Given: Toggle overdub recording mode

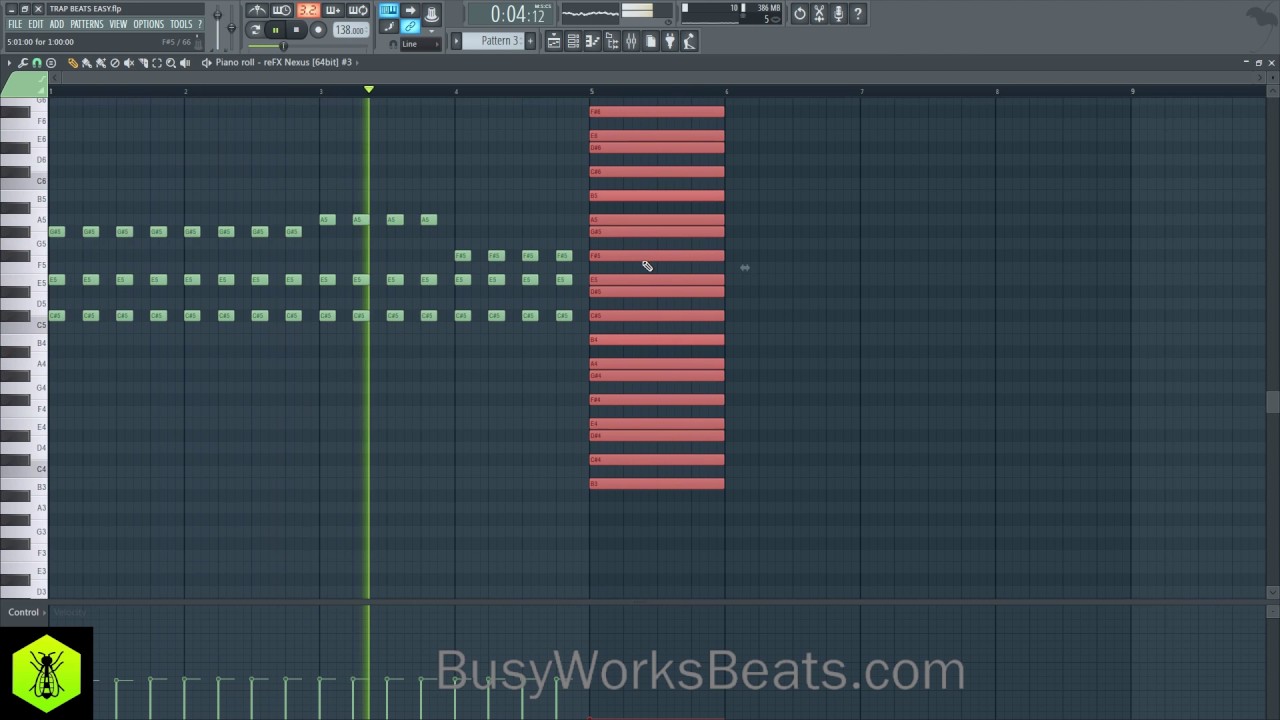Looking at the screenshot, I should tap(332, 11).
